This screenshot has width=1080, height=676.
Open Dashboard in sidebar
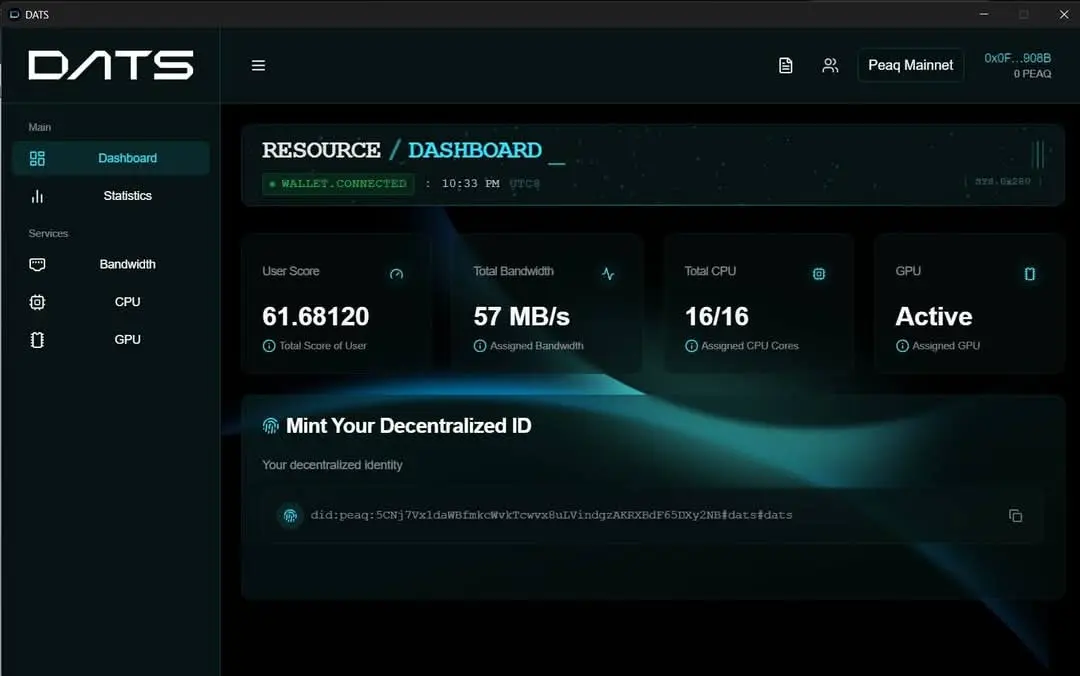pos(111,158)
